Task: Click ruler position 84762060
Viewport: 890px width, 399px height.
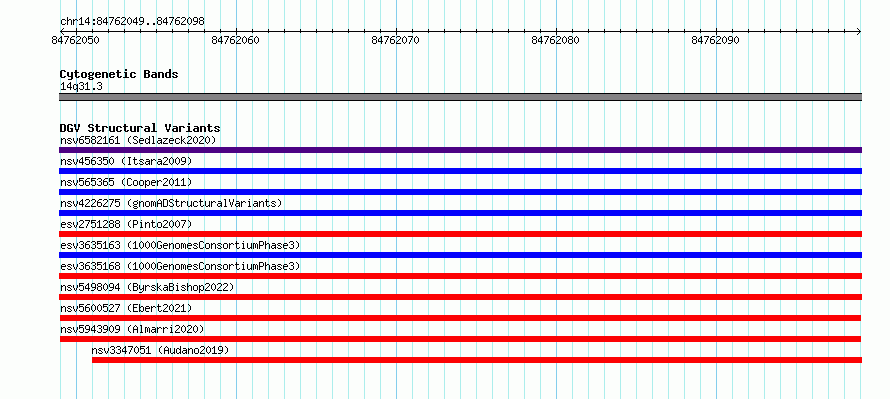Action: [x=236, y=40]
